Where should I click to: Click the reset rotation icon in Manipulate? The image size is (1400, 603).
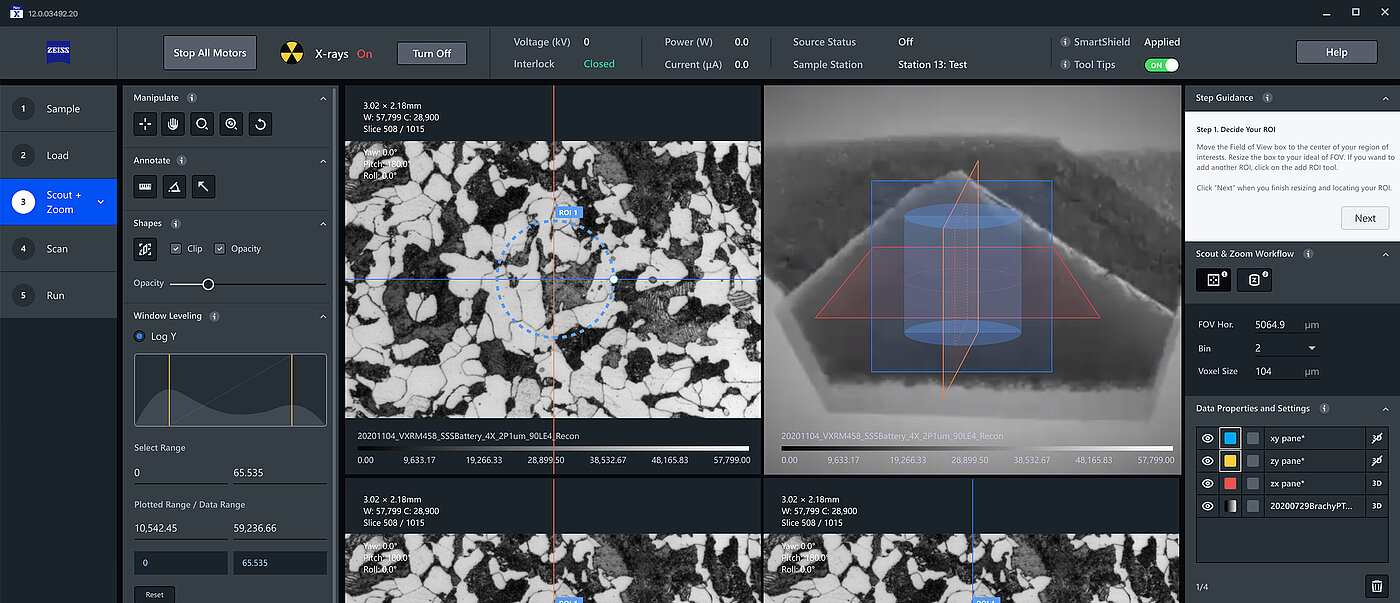260,124
